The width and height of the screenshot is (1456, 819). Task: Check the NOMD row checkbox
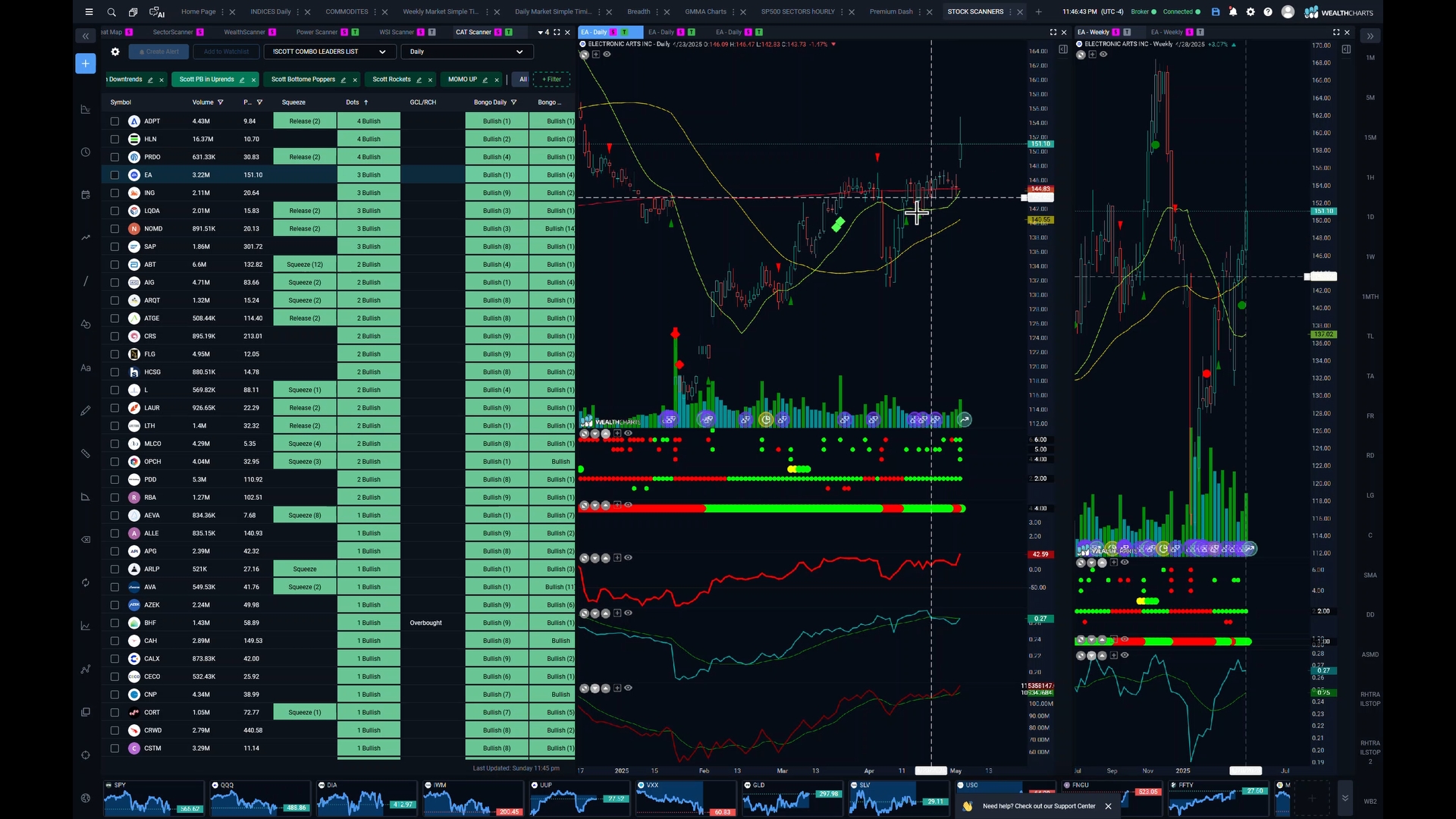click(x=115, y=229)
